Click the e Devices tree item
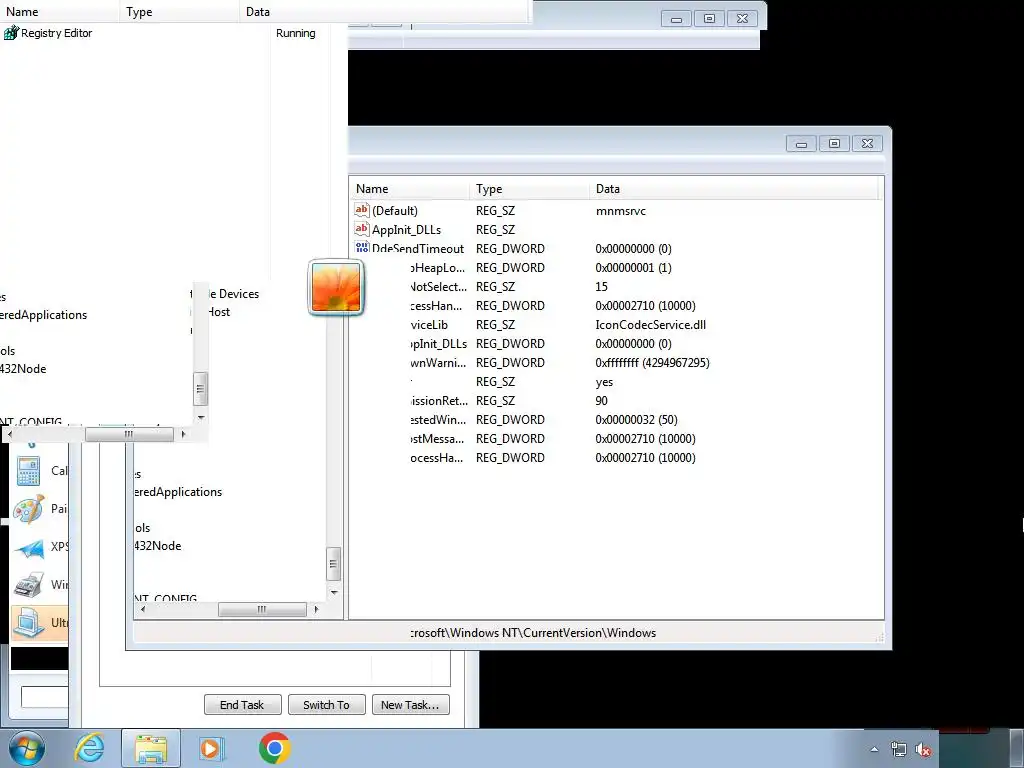The width and height of the screenshot is (1024, 768). coord(233,294)
